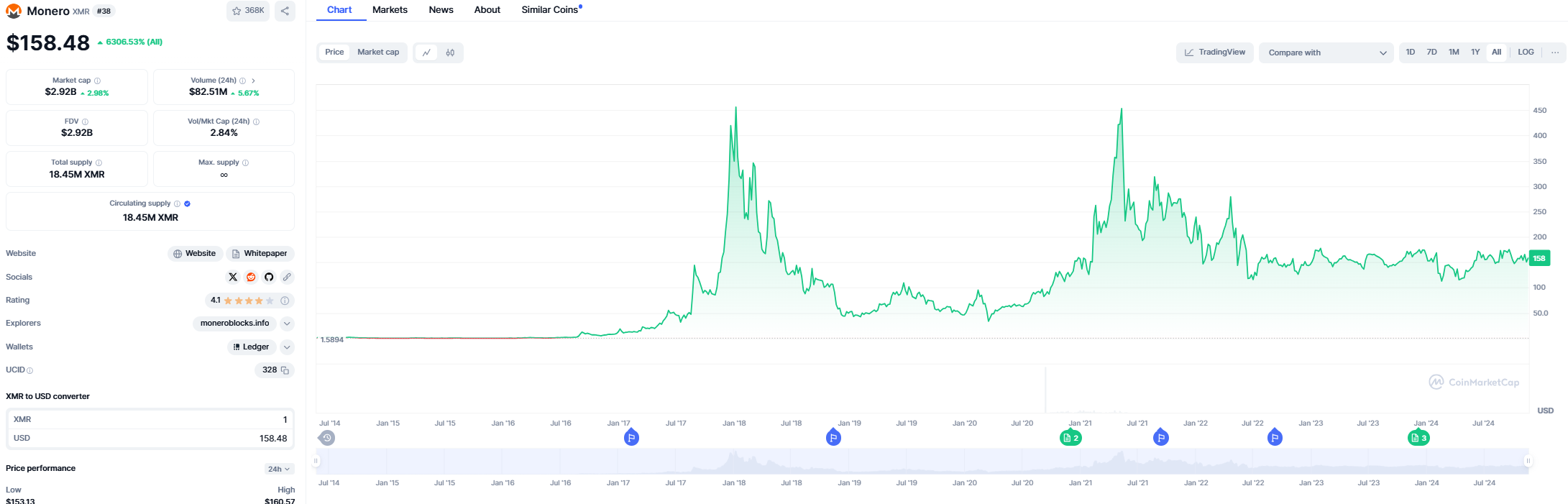This screenshot has width=1568, height=504.
Task: Open Max. supply info icon
Action: point(246,162)
